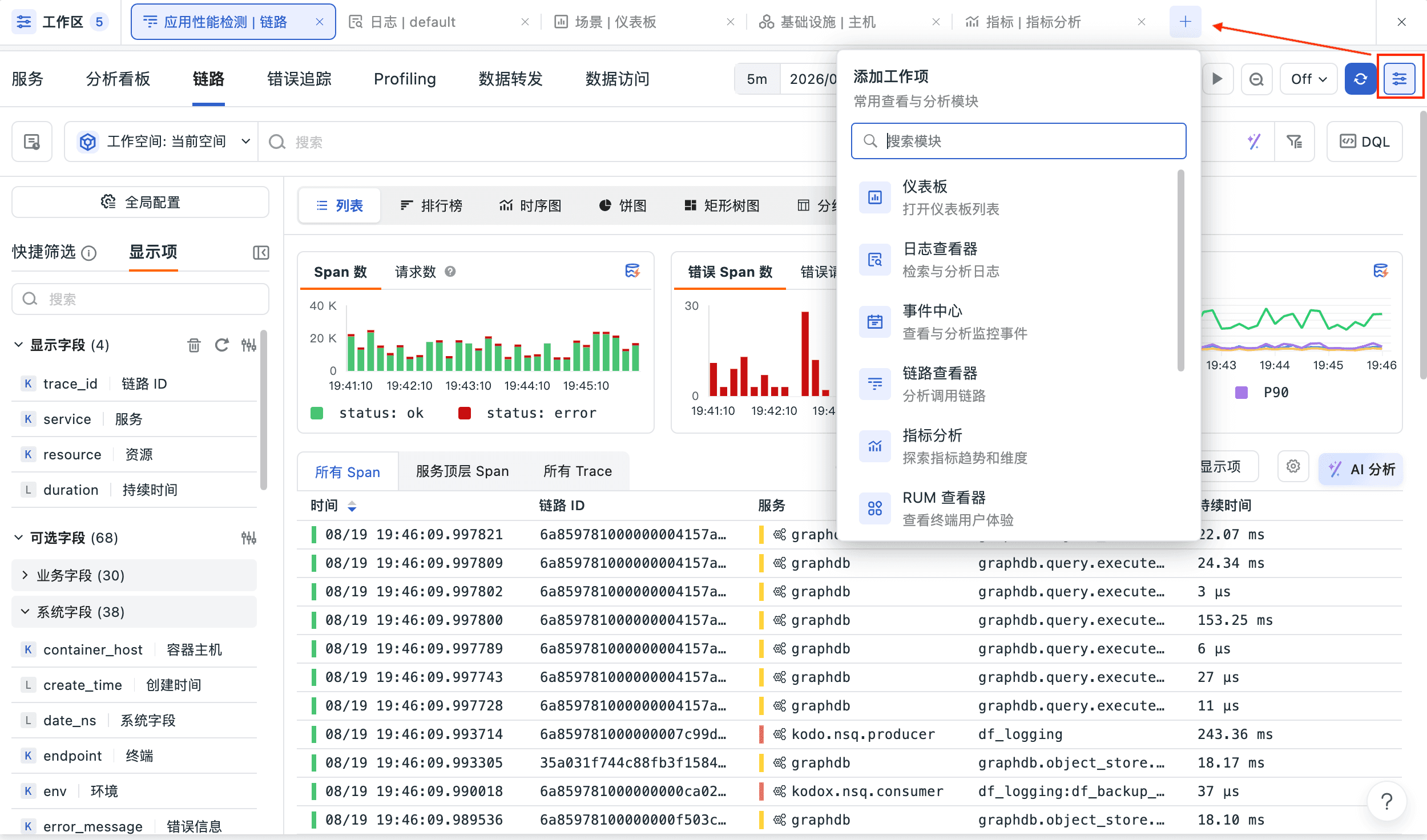
Task: Close the 日志 | default tab
Action: pos(525,22)
